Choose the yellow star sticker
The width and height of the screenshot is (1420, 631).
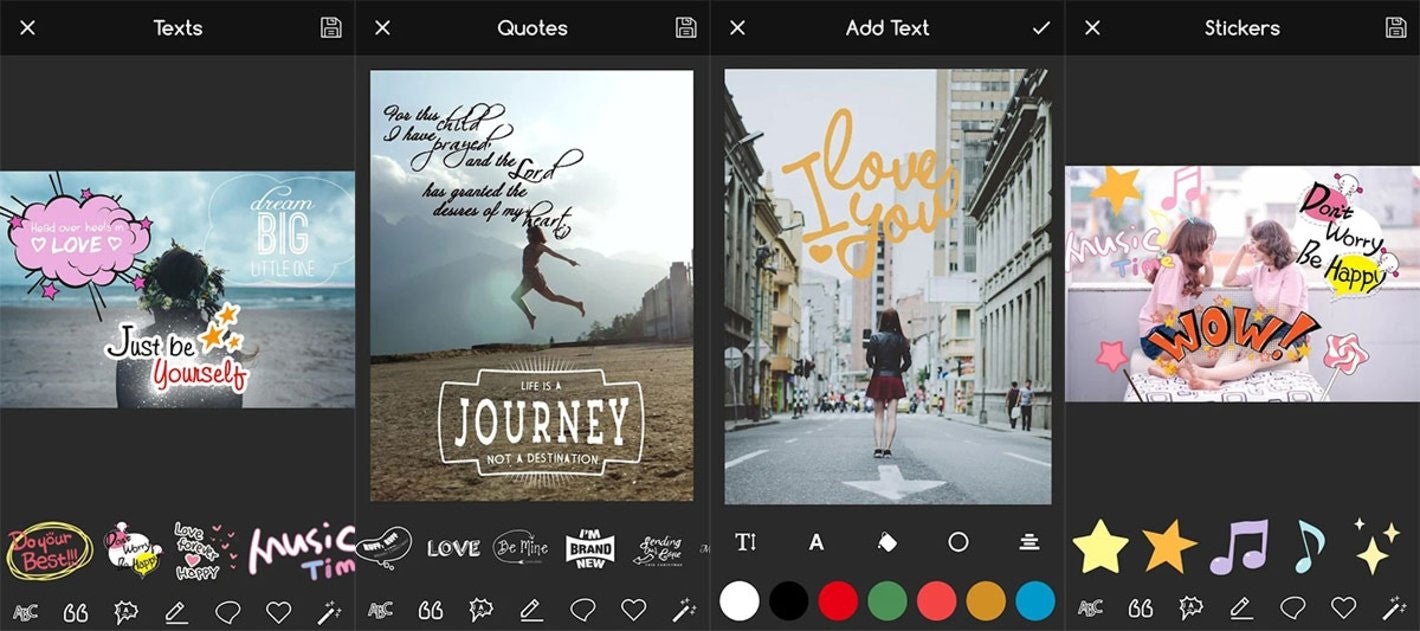click(x=1102, y=545)
